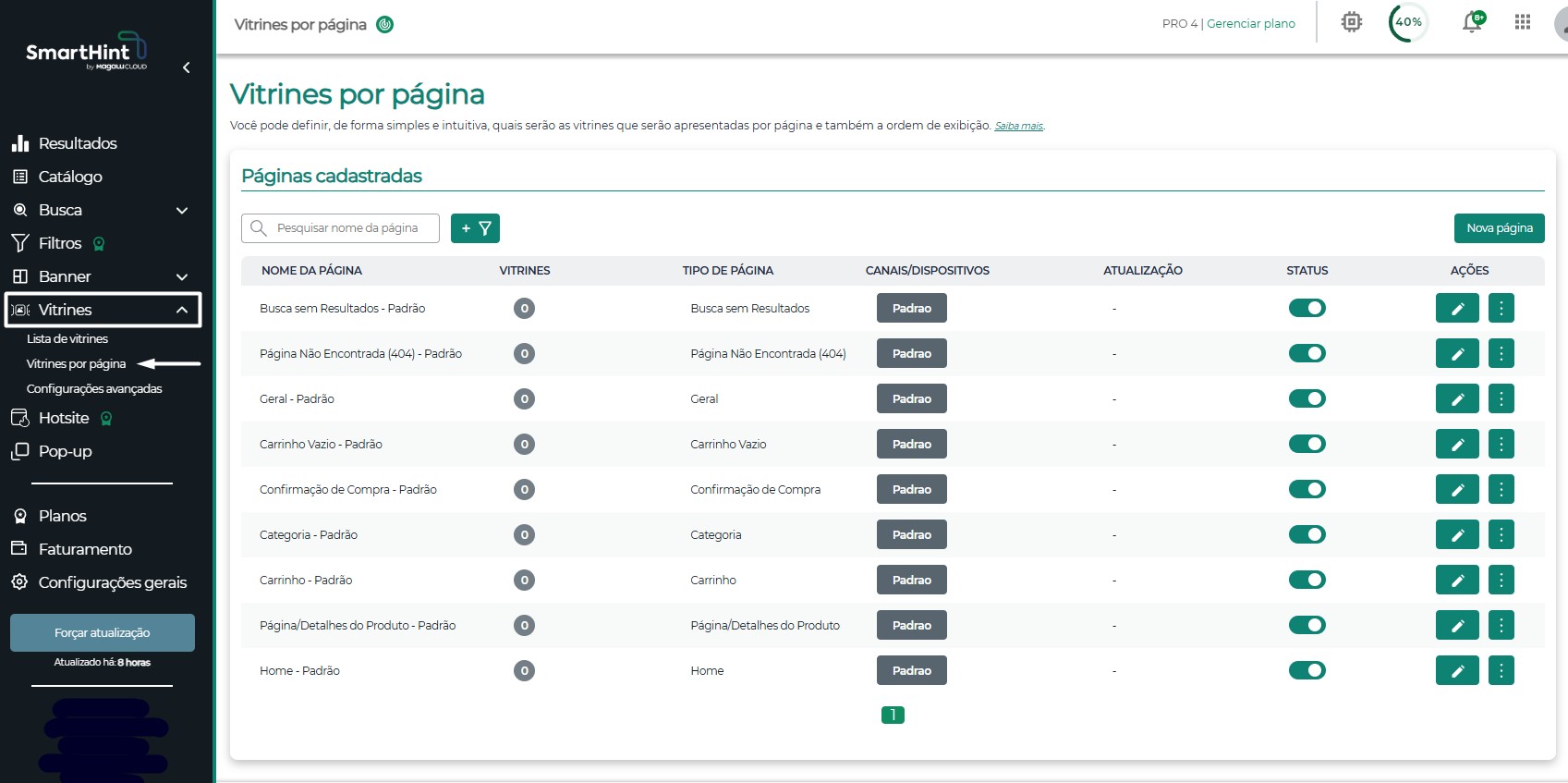
Task: Toggle status for Carrinho Vazio - Padrão
Action: (1307, 444)
